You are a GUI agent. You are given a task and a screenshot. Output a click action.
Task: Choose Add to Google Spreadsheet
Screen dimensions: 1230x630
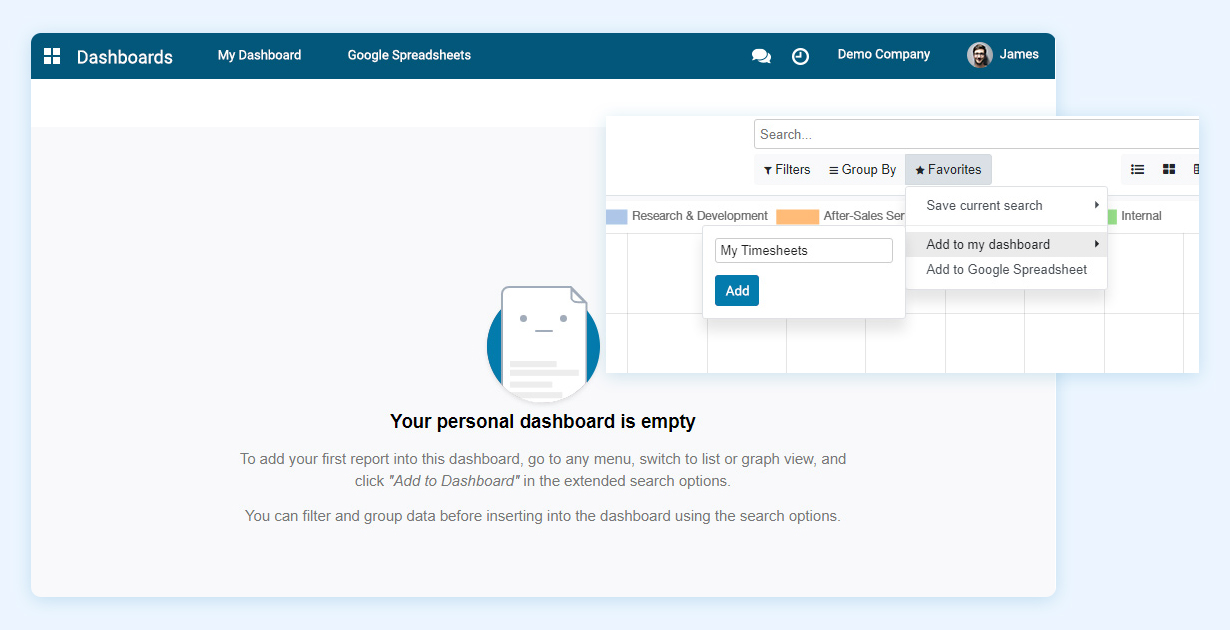pyautogui.click(x=1007, y=269)
